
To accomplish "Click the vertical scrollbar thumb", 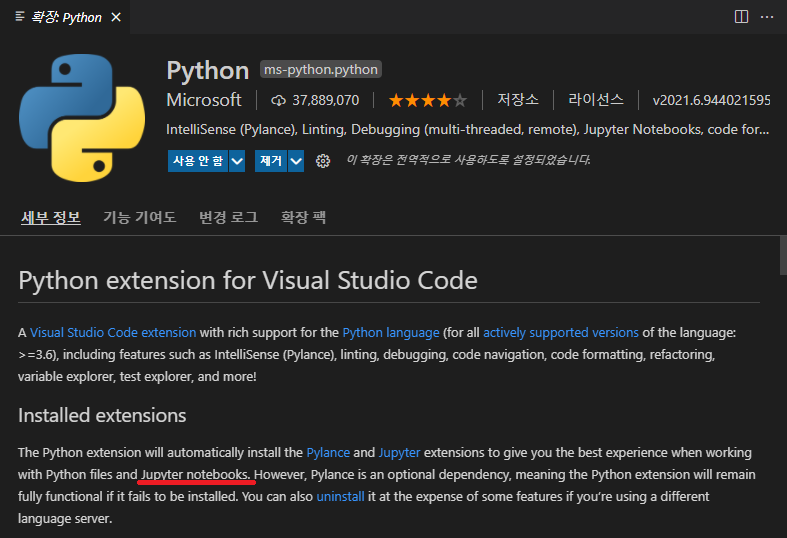I will (x=783, y=255).
